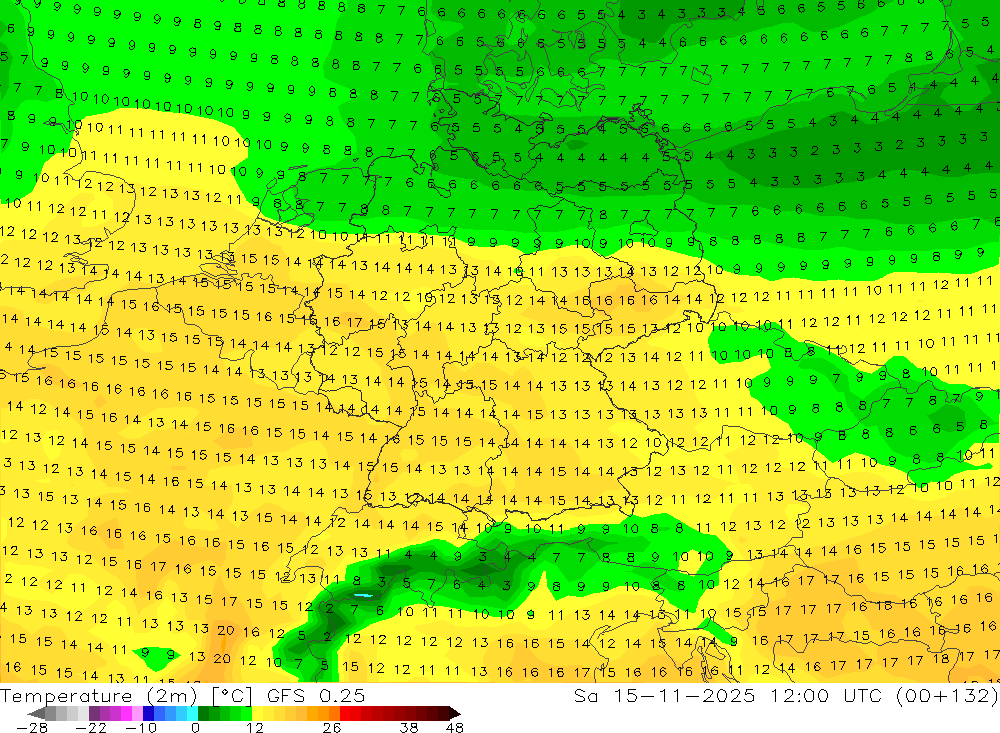This screenshot has height=733, width=1000.
Task: Click the legend label "12"
Action: (x=254, y=728)
